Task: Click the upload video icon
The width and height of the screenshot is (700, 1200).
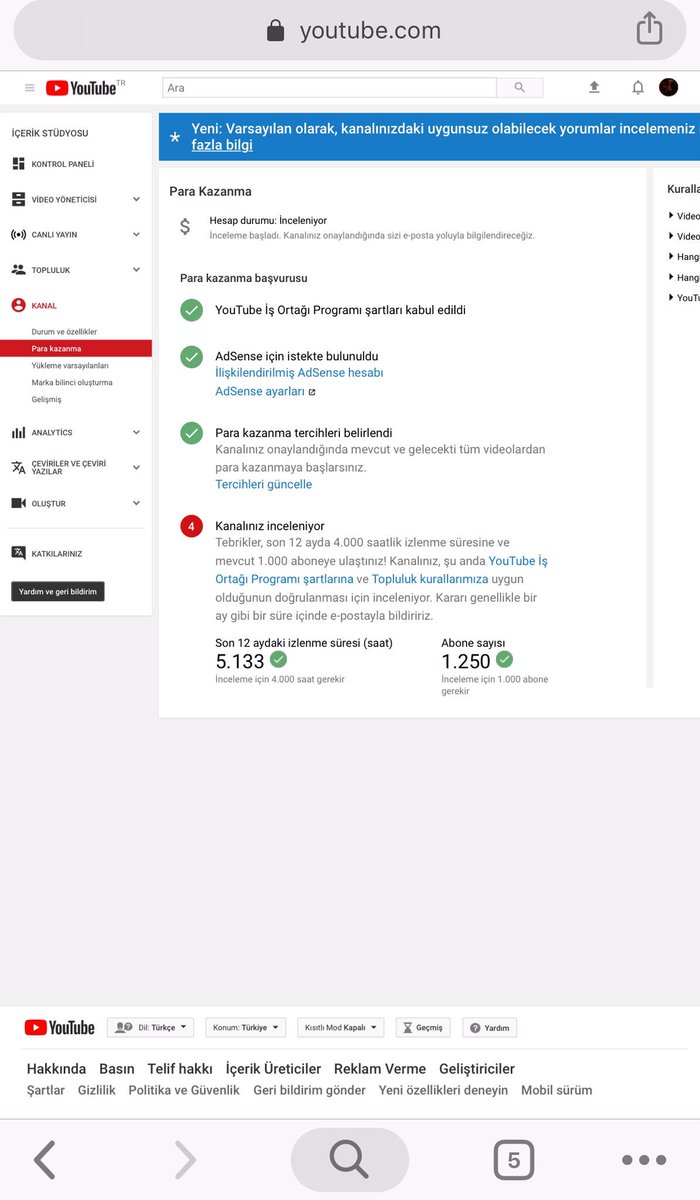Action: (594, 88)
